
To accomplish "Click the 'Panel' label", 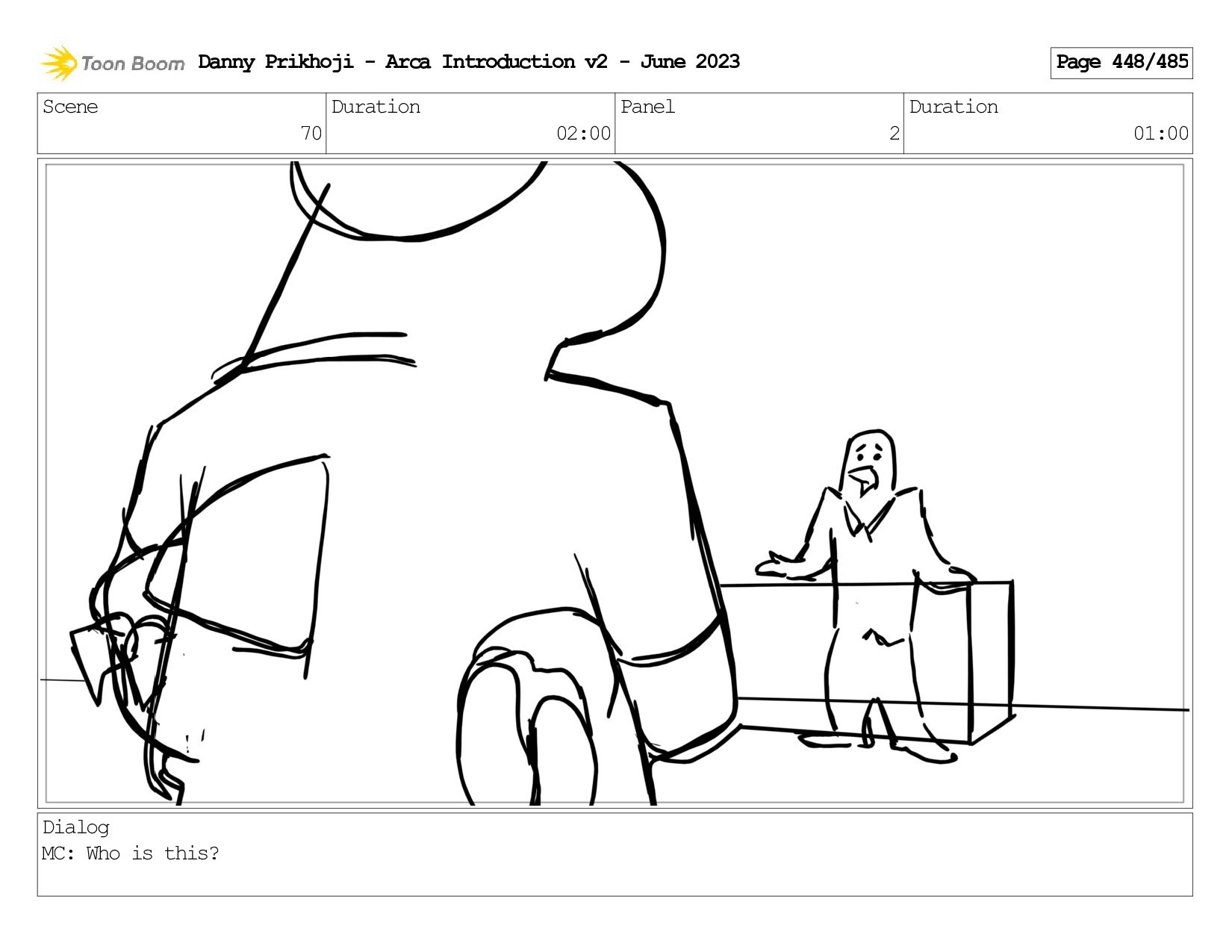I will (647, 107).
